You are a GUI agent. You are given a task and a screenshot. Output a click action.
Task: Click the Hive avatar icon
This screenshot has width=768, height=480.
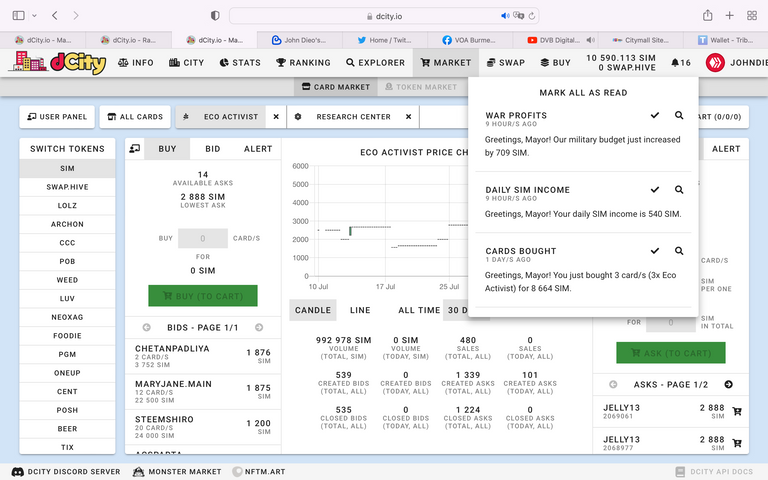click(x=715, y=63)
